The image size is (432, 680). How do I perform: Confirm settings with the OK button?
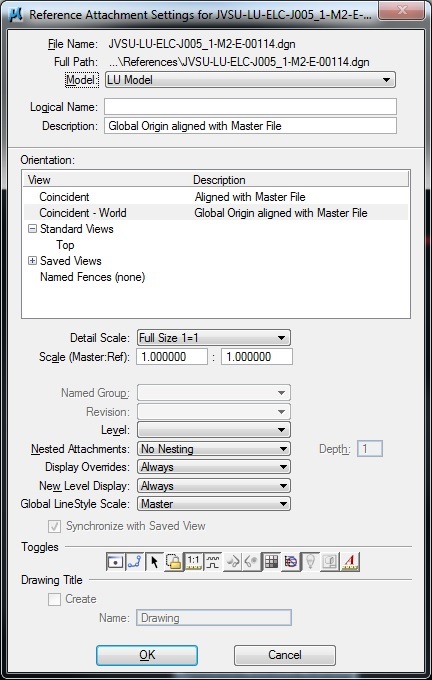click(x=147, y=655)
